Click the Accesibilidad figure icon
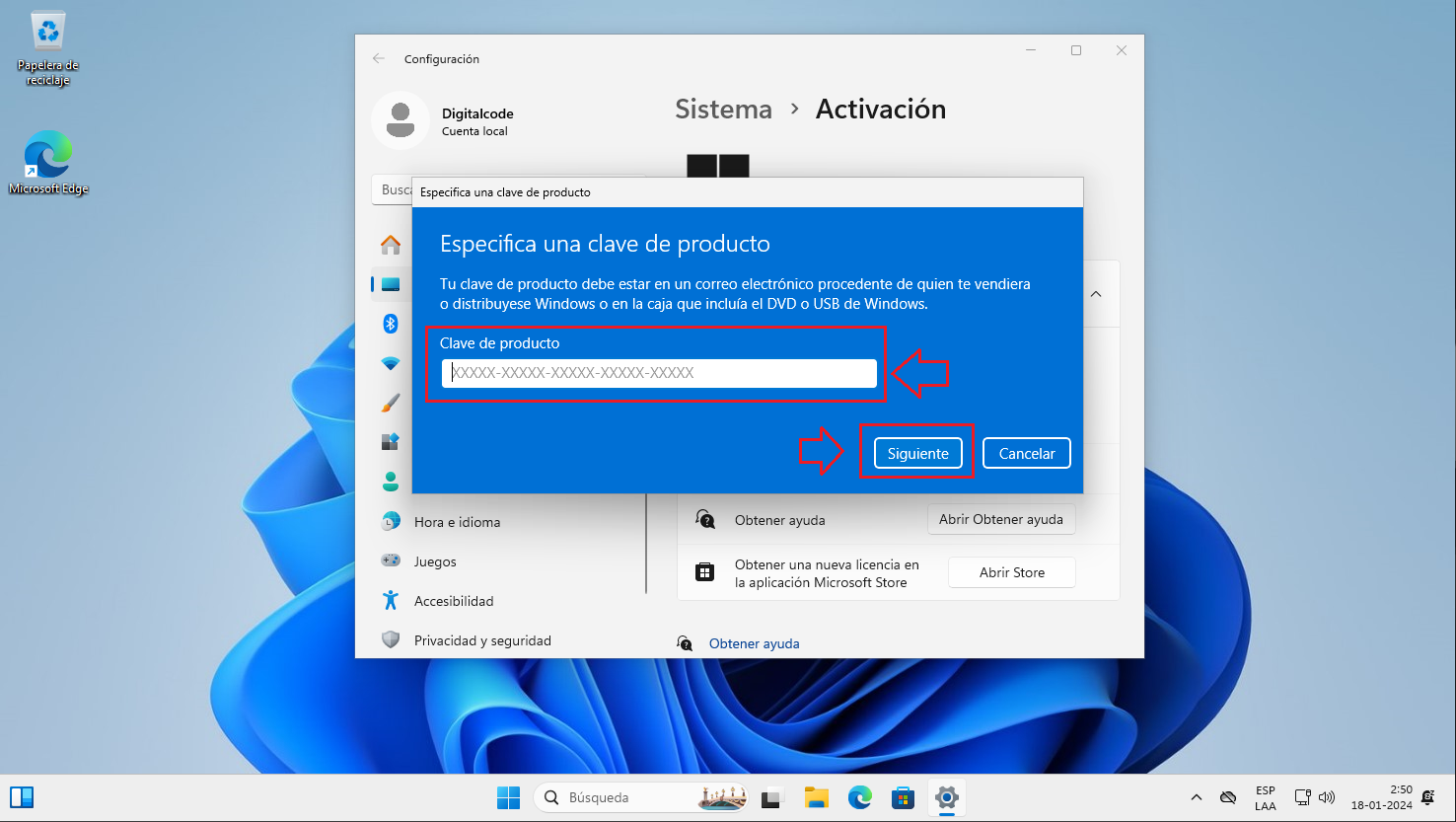Screen dimensions: 1456x822 [391, 600]
